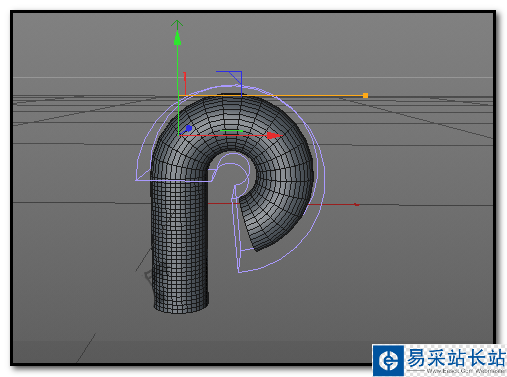Click the red world axis line right of the tube
507x377 pixels.
[x=333, y=204]
